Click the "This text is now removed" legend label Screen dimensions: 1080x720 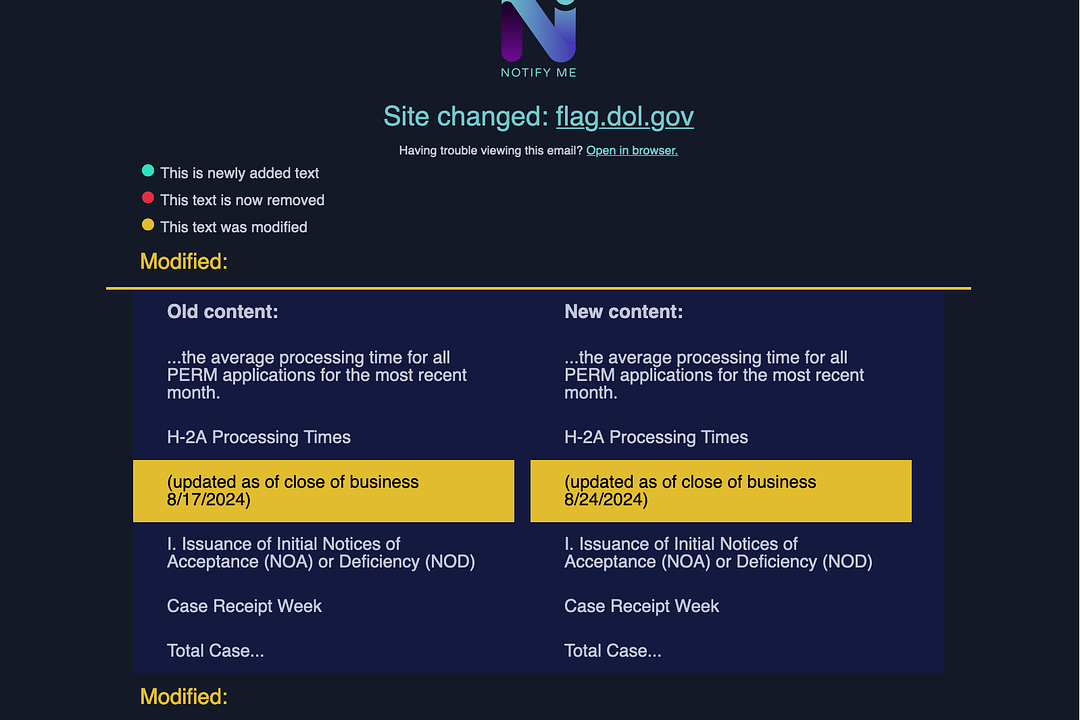[242, 200]
